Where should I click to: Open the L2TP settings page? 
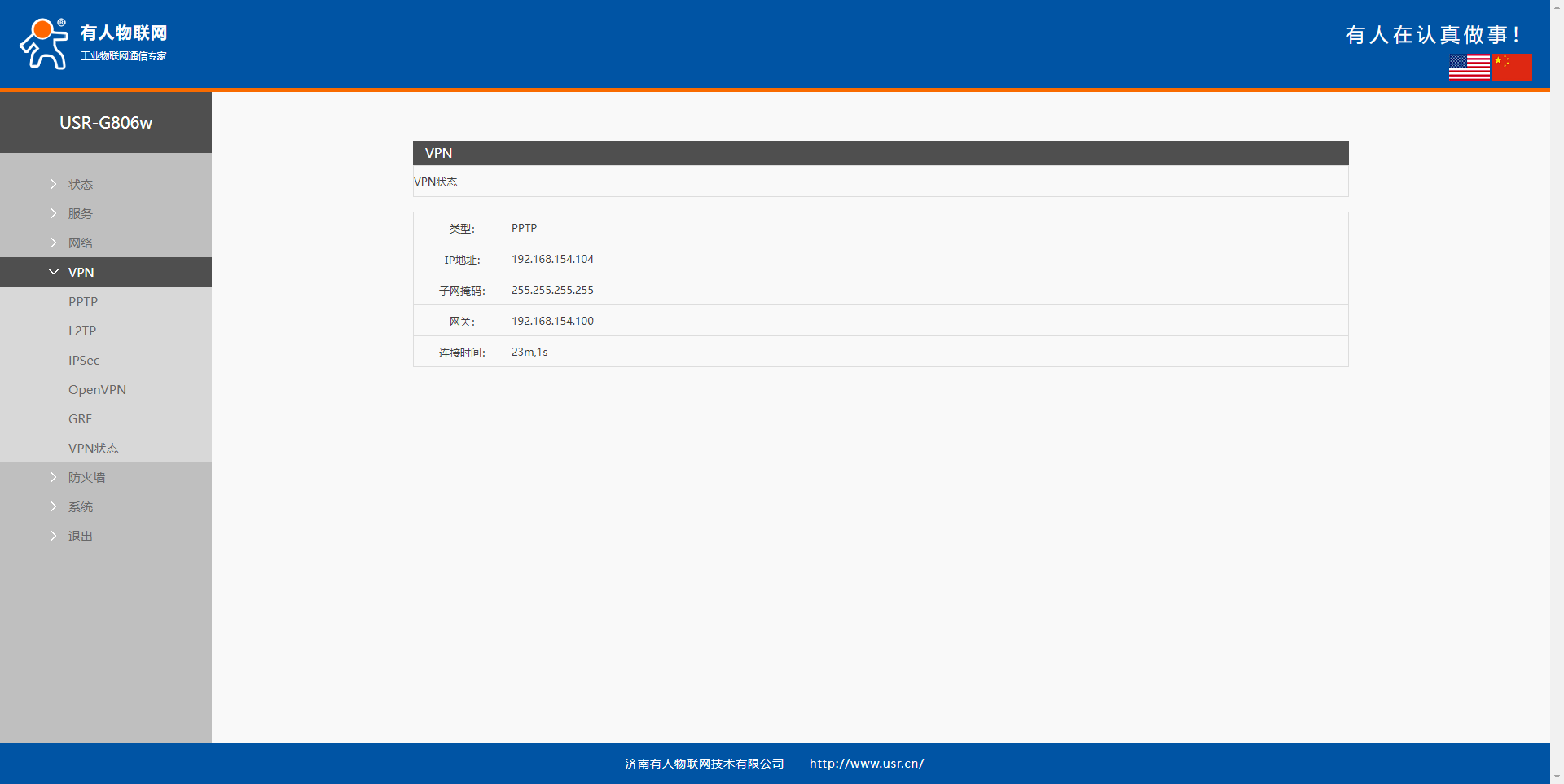(x=82, y=331)
